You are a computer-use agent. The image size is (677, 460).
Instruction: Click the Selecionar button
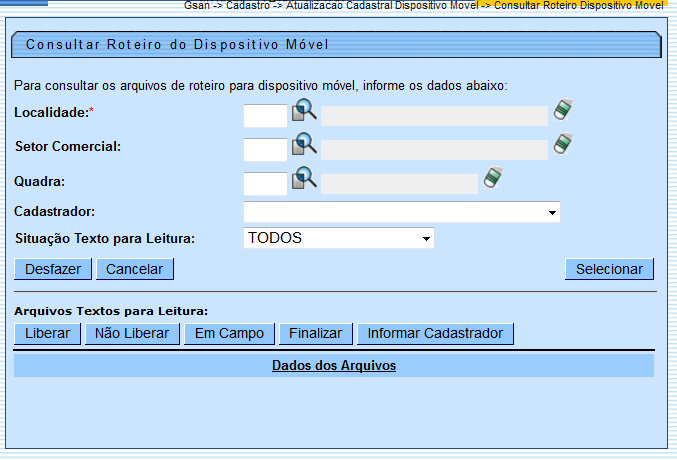coord(609,269)
